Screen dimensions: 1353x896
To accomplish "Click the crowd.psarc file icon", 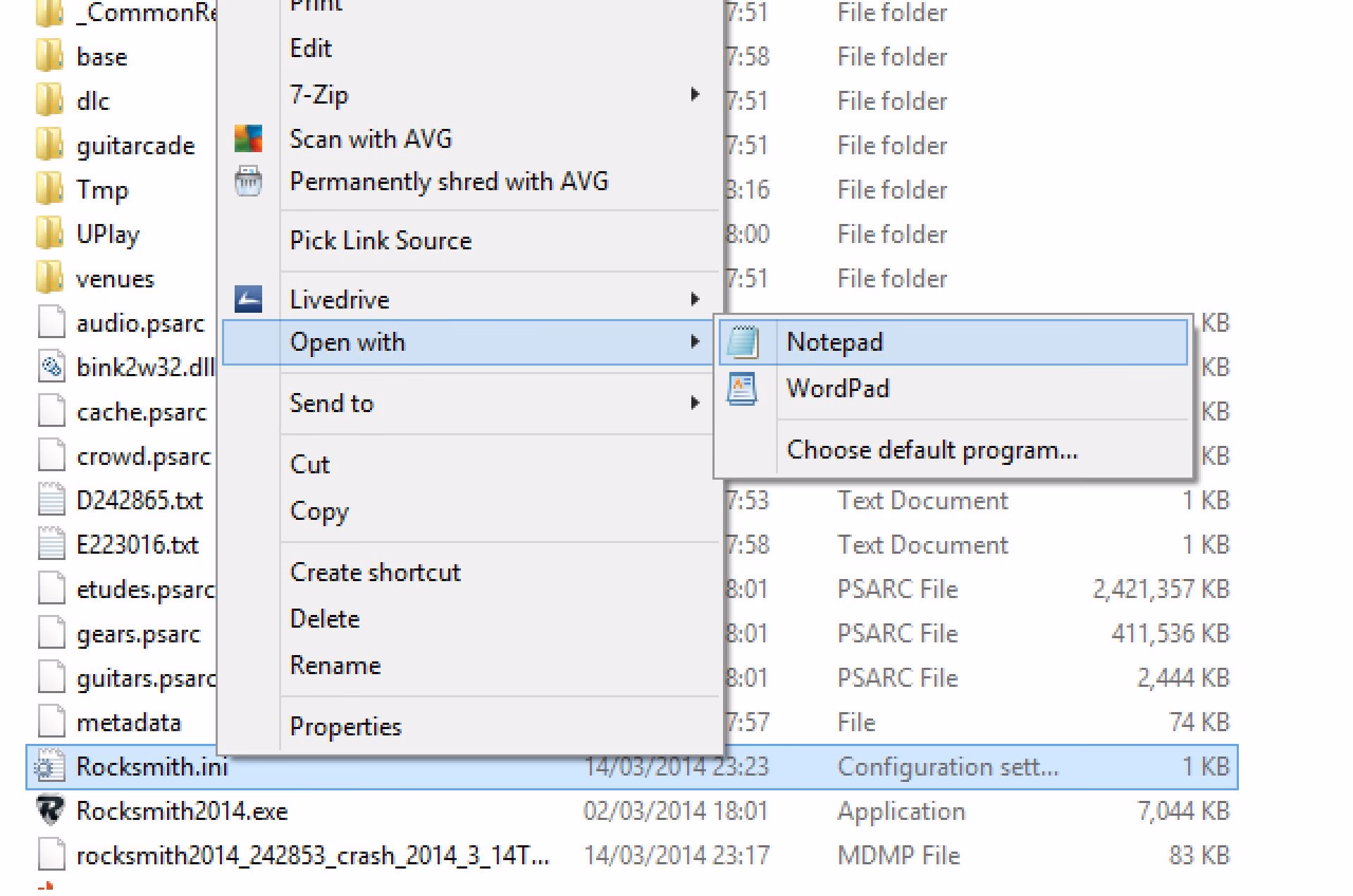I will pos(51,456).
